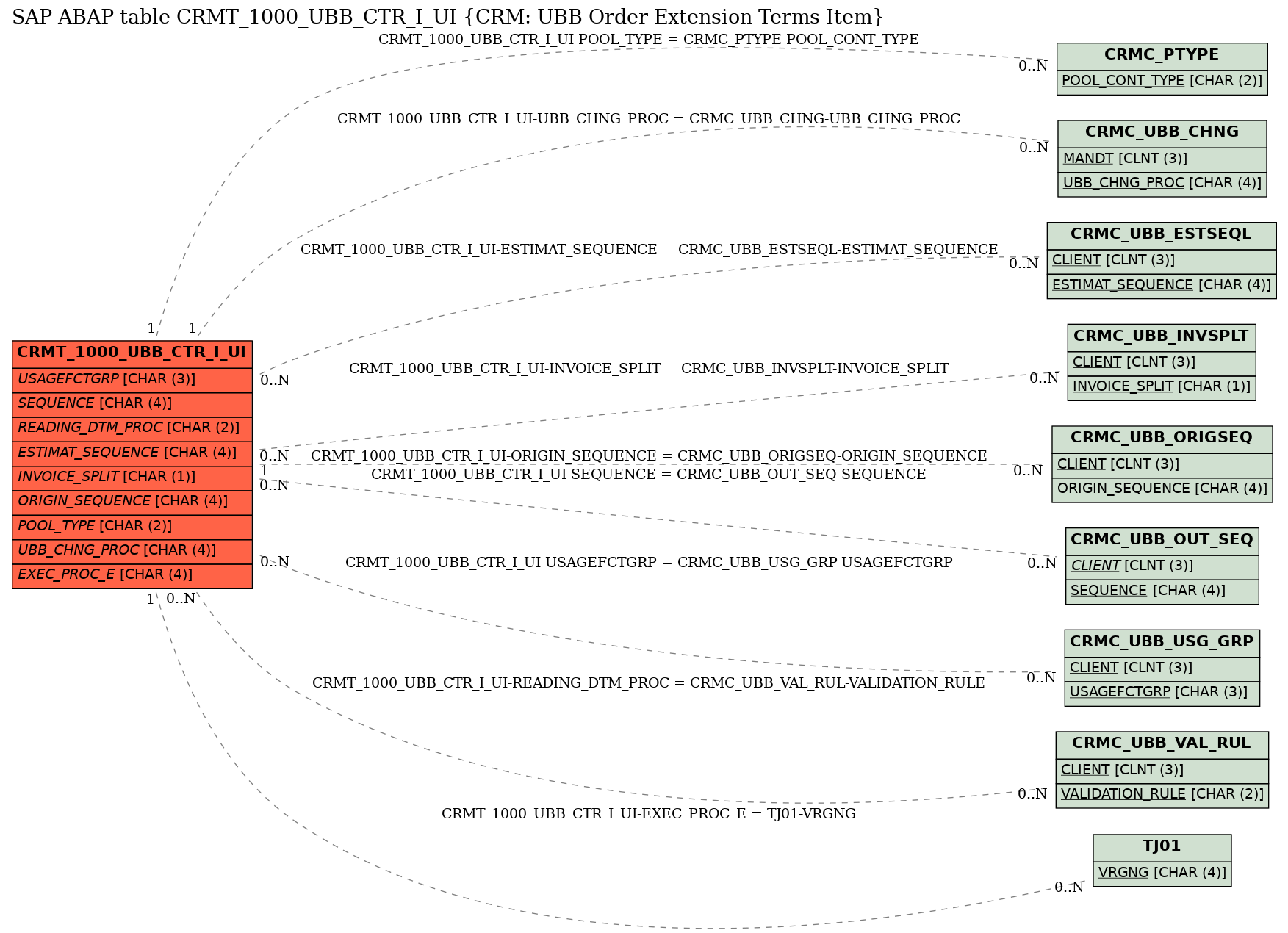
Task: Click CLIENT field in CRMC_UBB_ORIGSEQ
Action: 1162,465
